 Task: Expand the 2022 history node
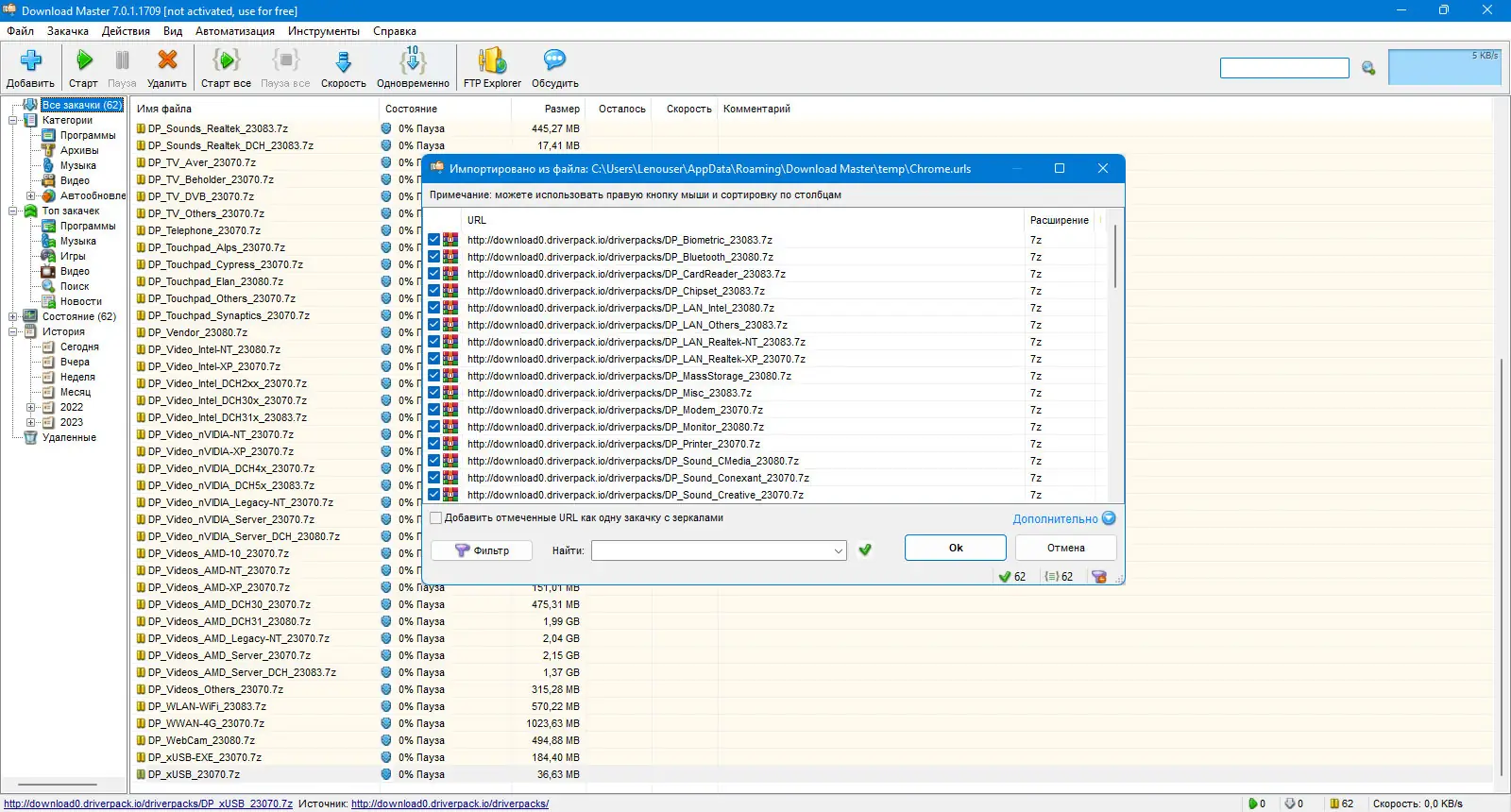[x=31, y=407]
